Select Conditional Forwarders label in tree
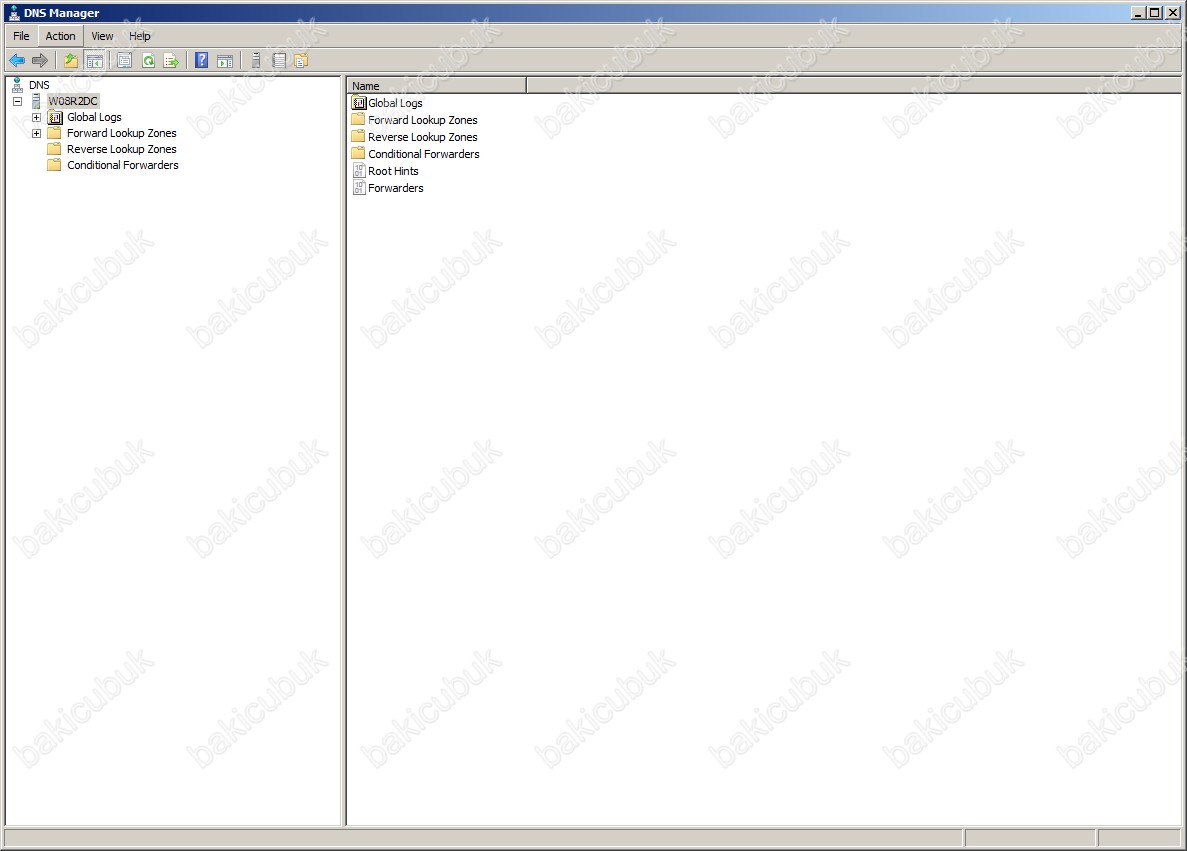The image size is (1187, 851). pos(123,165)
